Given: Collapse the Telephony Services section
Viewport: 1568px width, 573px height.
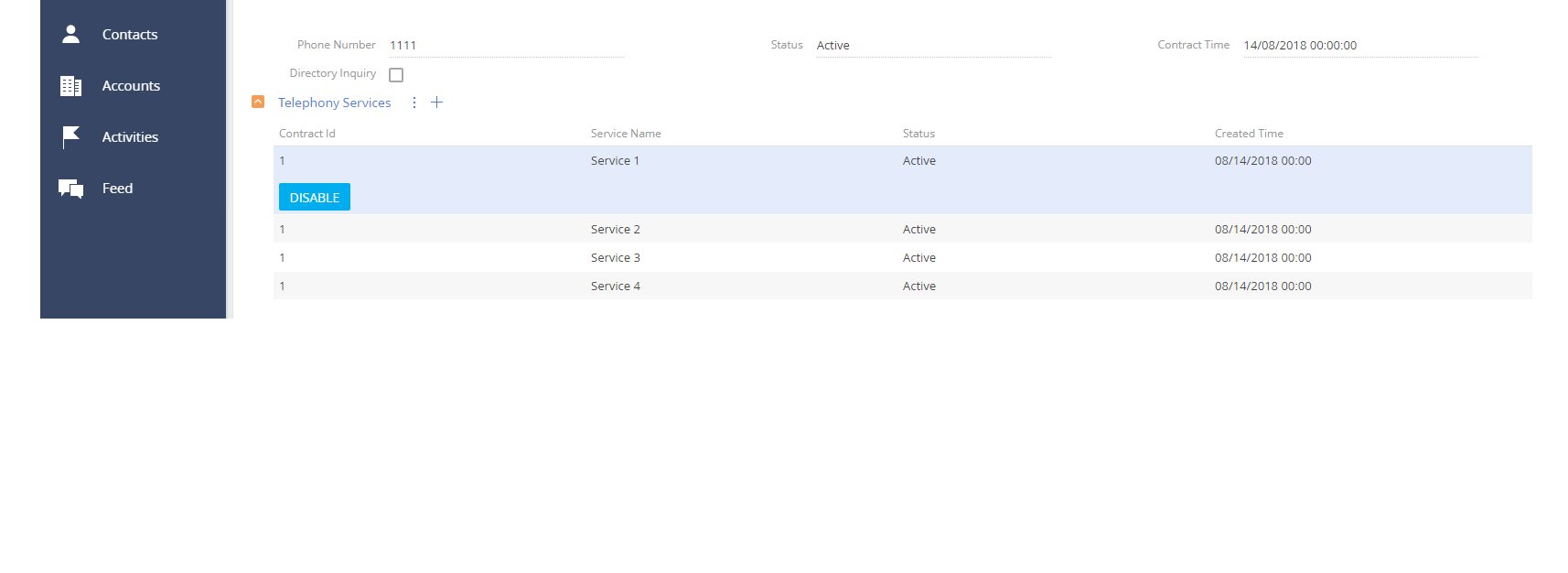Looking at the screenshot, I should [x=258, y=102].
